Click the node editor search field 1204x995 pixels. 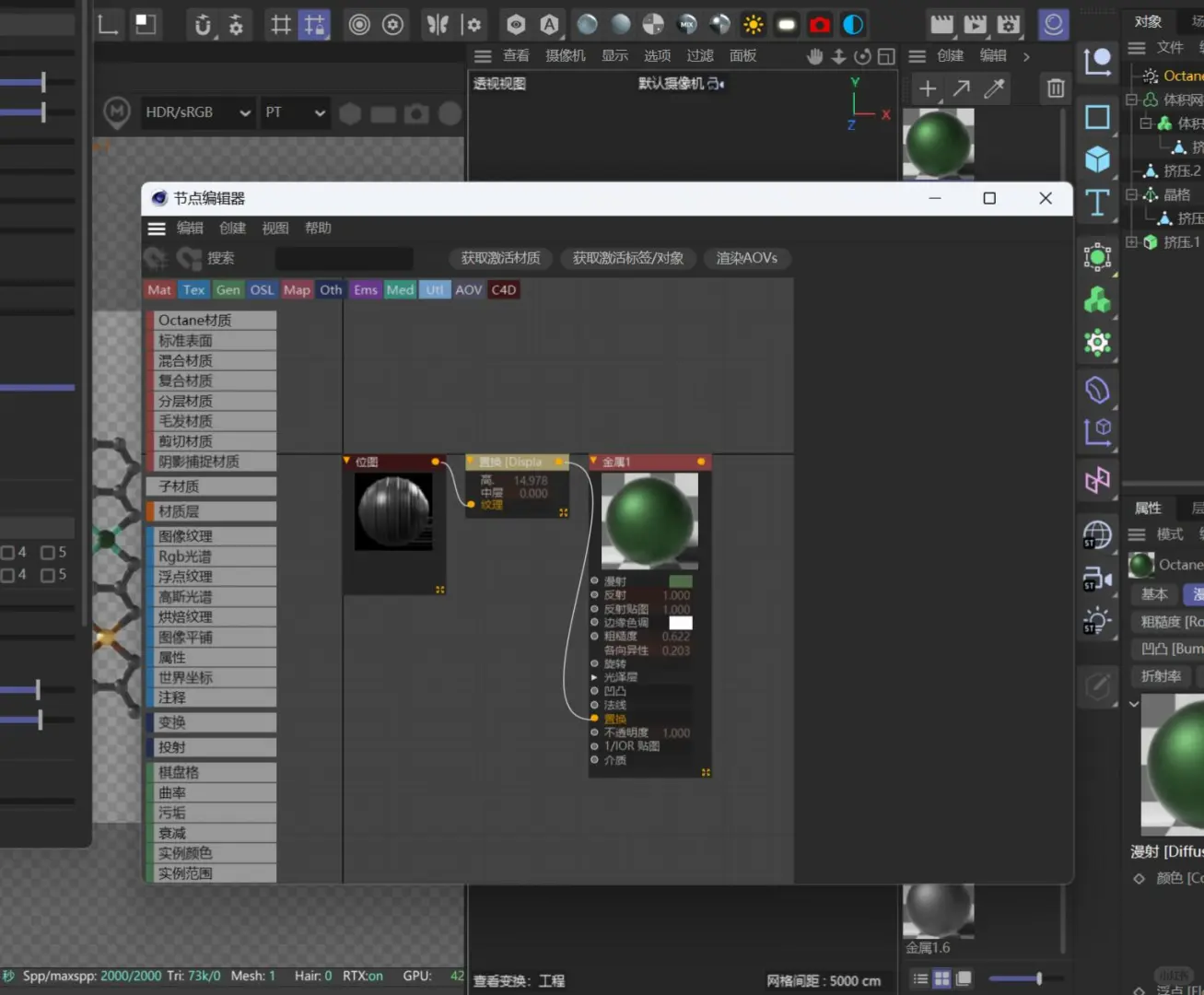coord(344,259)
